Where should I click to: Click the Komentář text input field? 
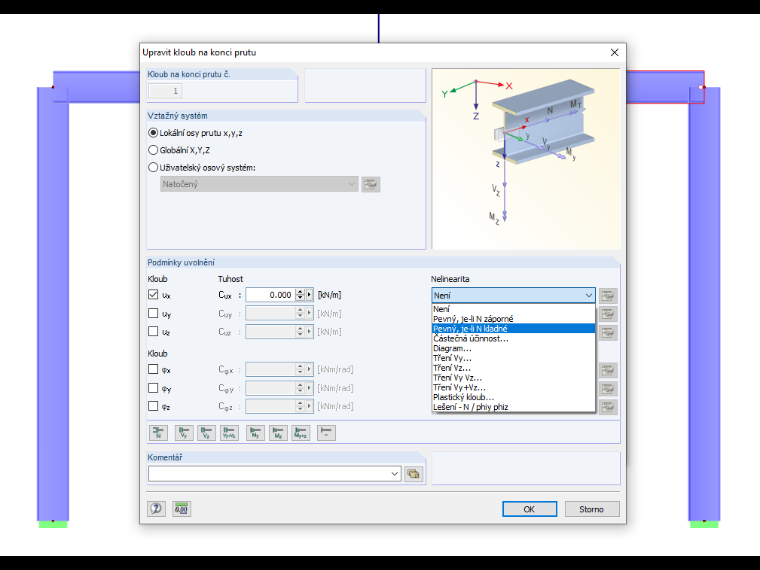pyautogui.click(x=269, y=474)
